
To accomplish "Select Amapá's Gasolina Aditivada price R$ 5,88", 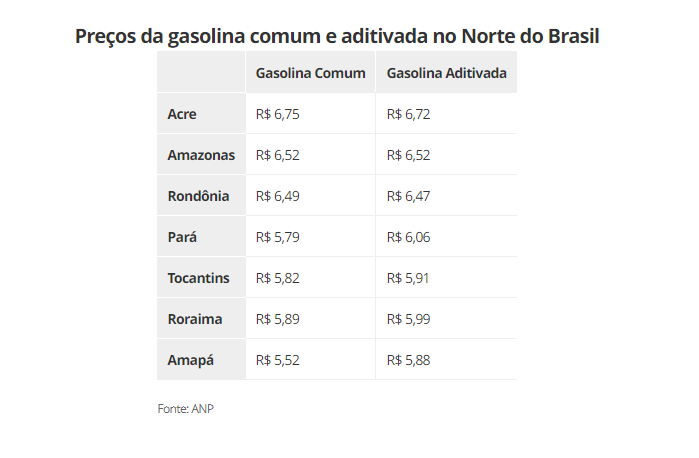I will tap(408, 360).
